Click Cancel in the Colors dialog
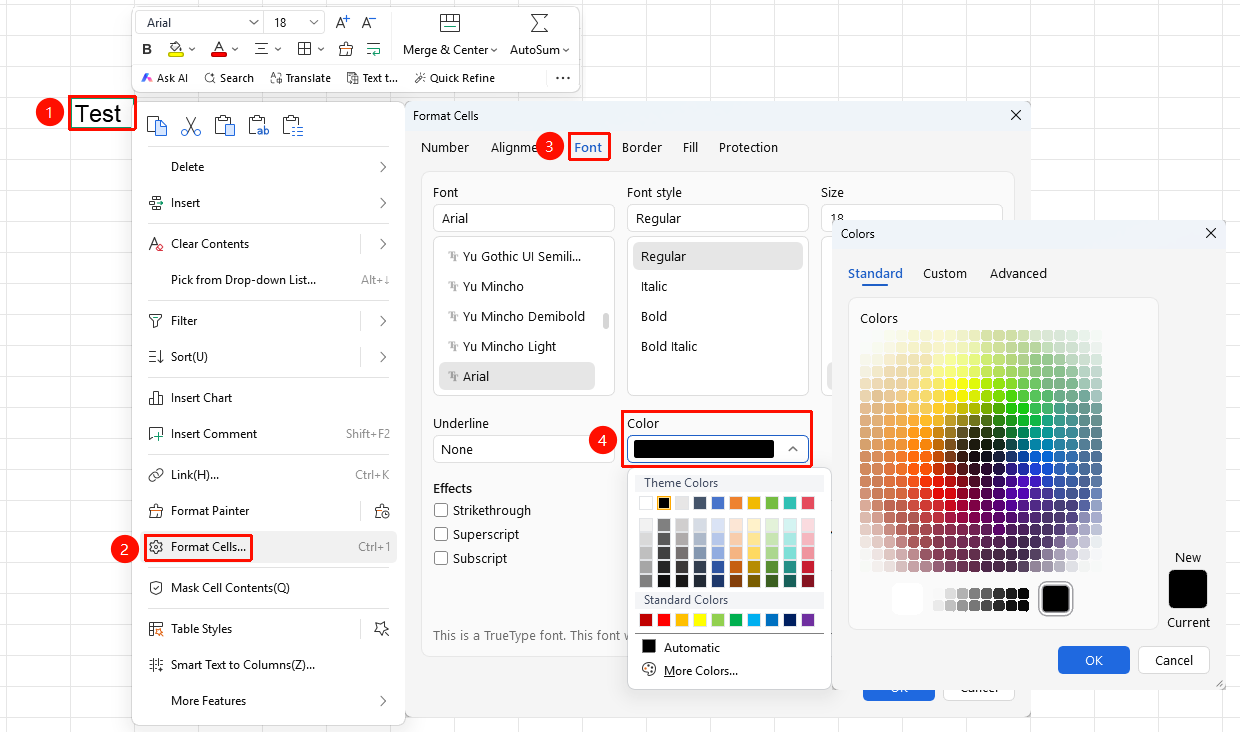Image resolution: width=1240 pixels, height=732 pixels. pos(1174,660)
